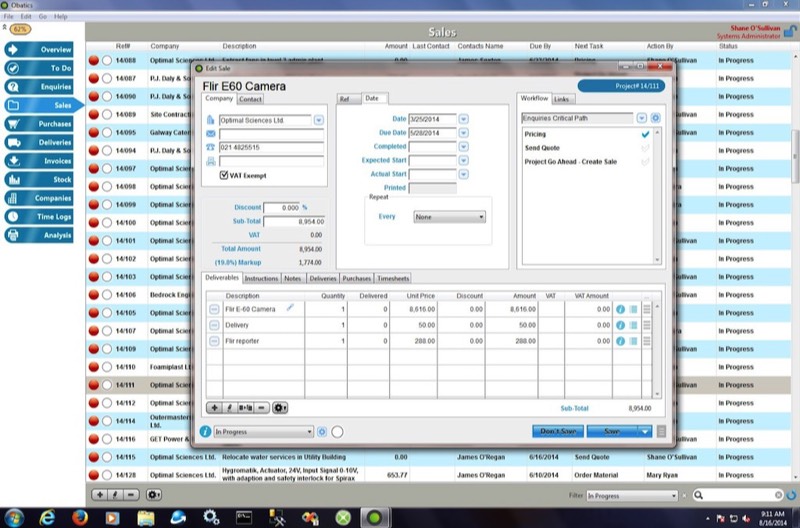Click the Windows Start button
800x528 pixels.
coord(14,518)
